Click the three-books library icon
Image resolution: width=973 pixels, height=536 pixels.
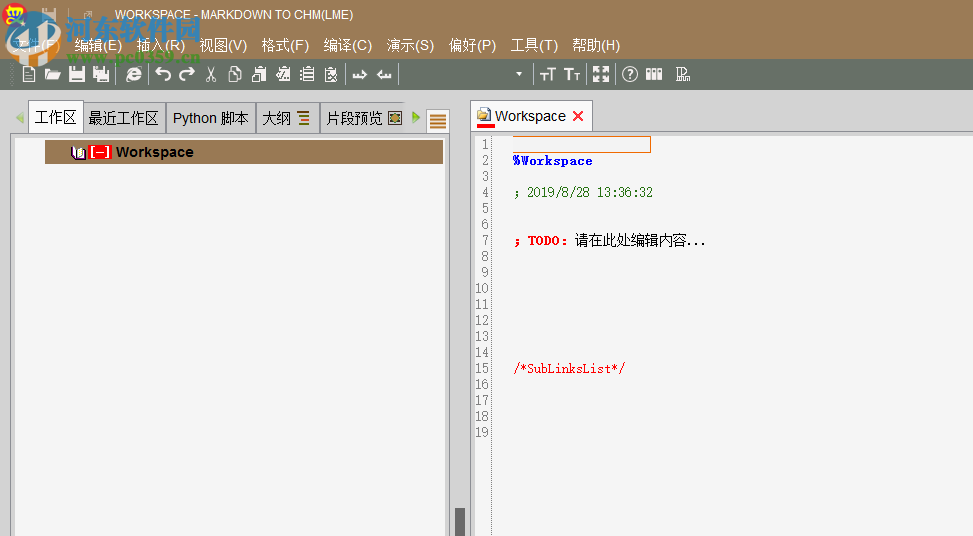654,74
